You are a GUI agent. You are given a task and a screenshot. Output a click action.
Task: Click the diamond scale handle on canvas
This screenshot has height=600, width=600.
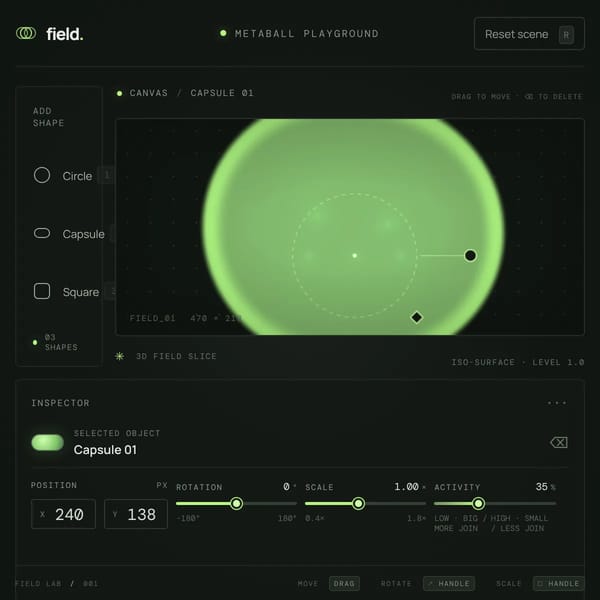coord(416,317)
